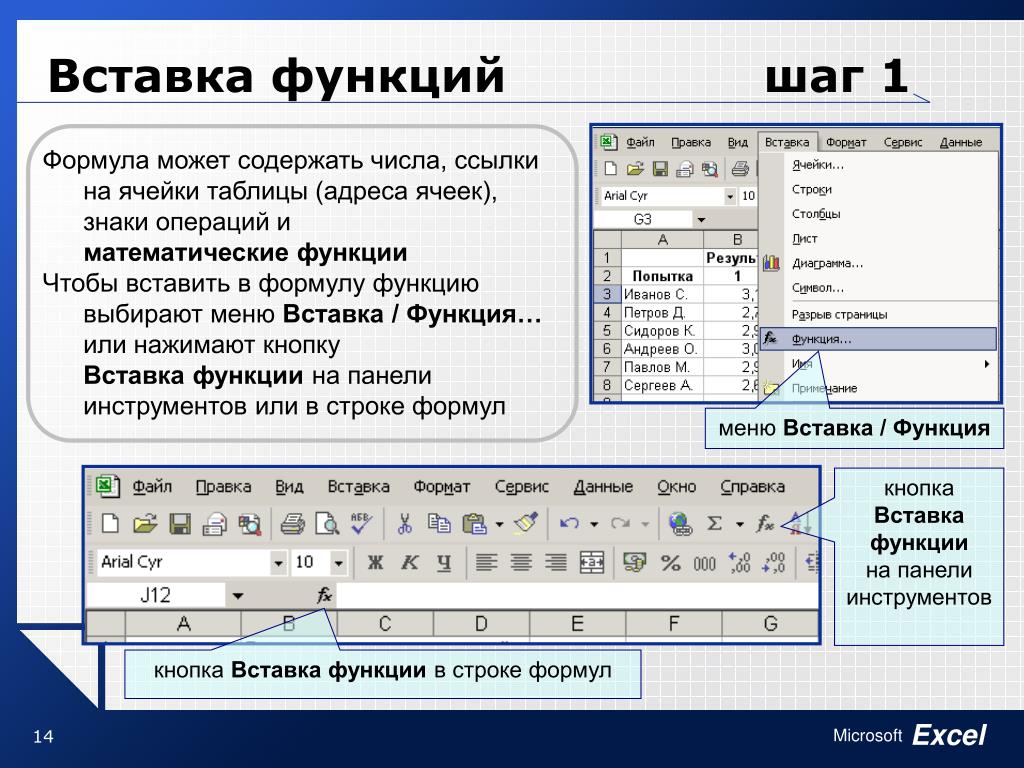Toggle Underline (Ч) formatting
This screenshot has height=768, width=1024.
(444, 563)
